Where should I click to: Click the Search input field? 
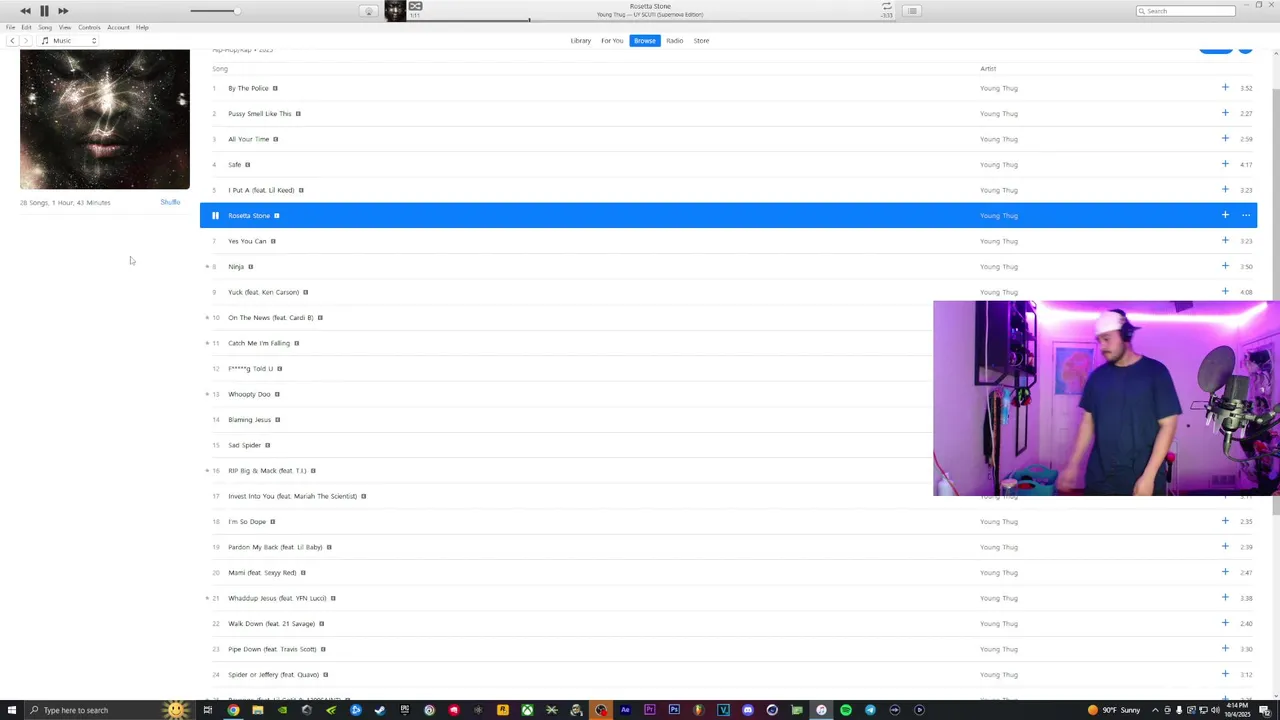pos(1186,11)
